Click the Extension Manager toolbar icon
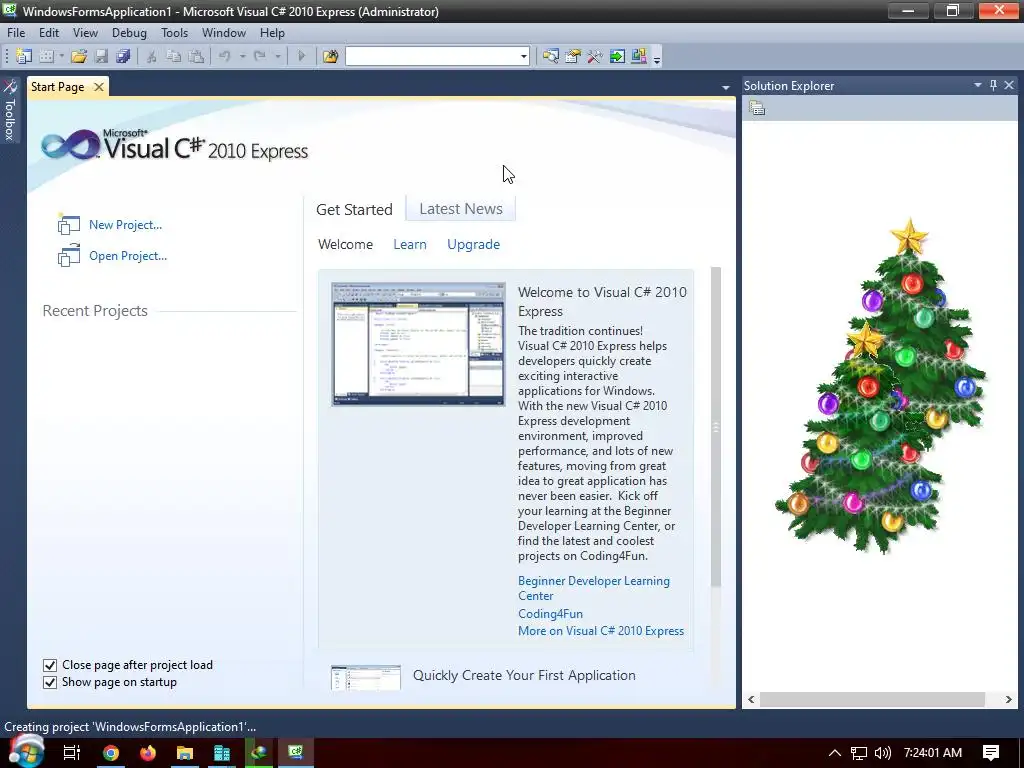1024x768 pixels. pyautogui.click(x=639, y=57)
